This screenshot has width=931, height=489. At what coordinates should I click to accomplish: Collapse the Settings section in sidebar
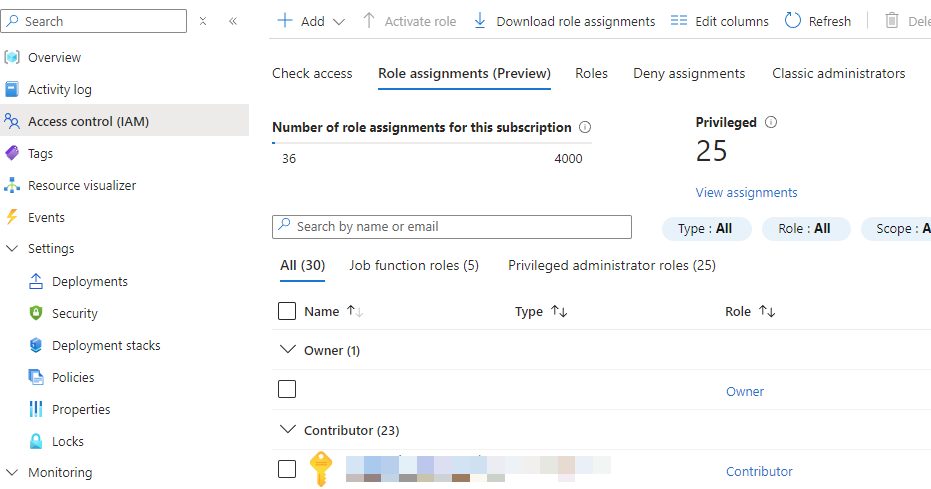[x=12, y=248]
